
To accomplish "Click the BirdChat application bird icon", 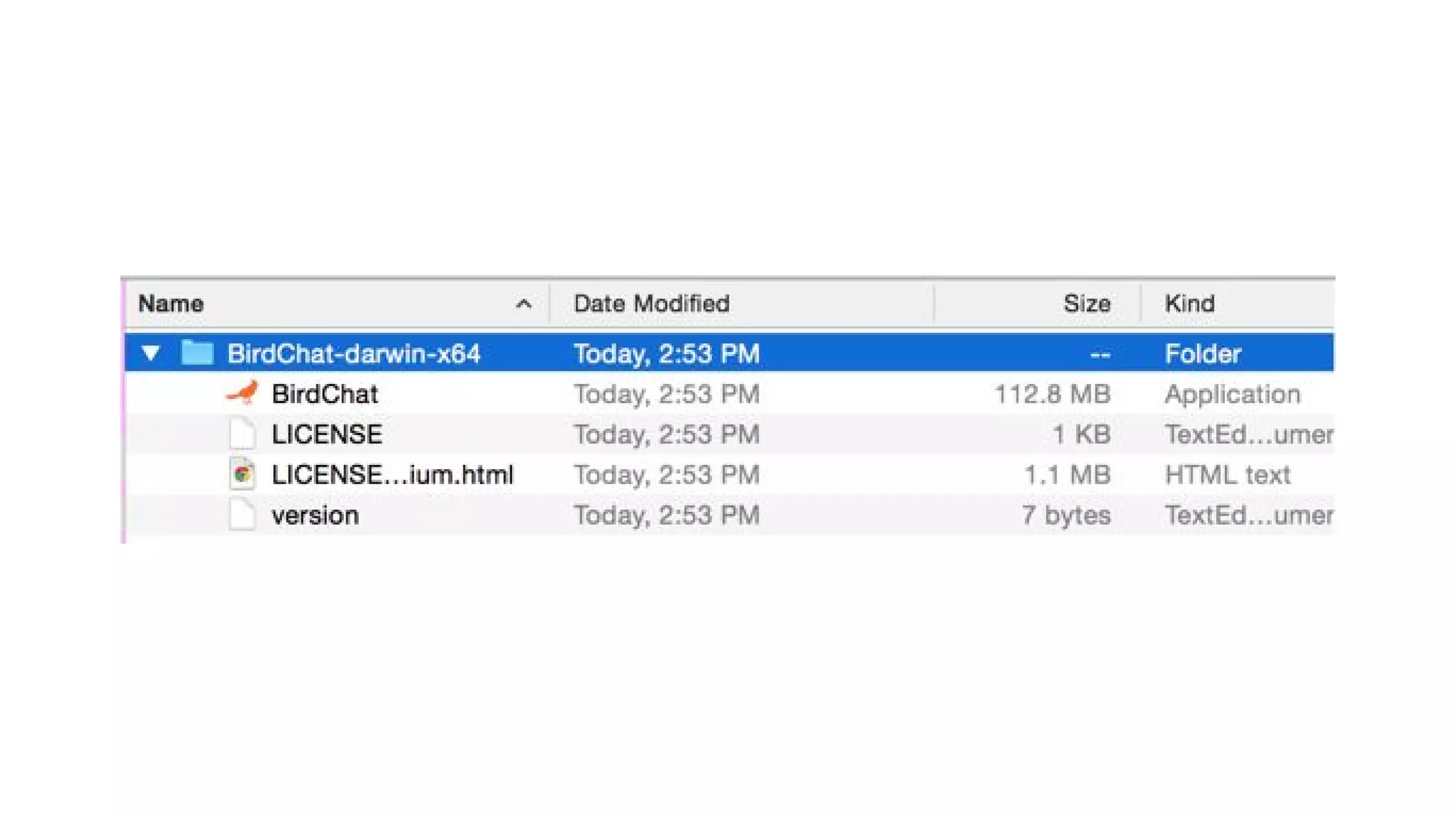I will pos(242,393).
